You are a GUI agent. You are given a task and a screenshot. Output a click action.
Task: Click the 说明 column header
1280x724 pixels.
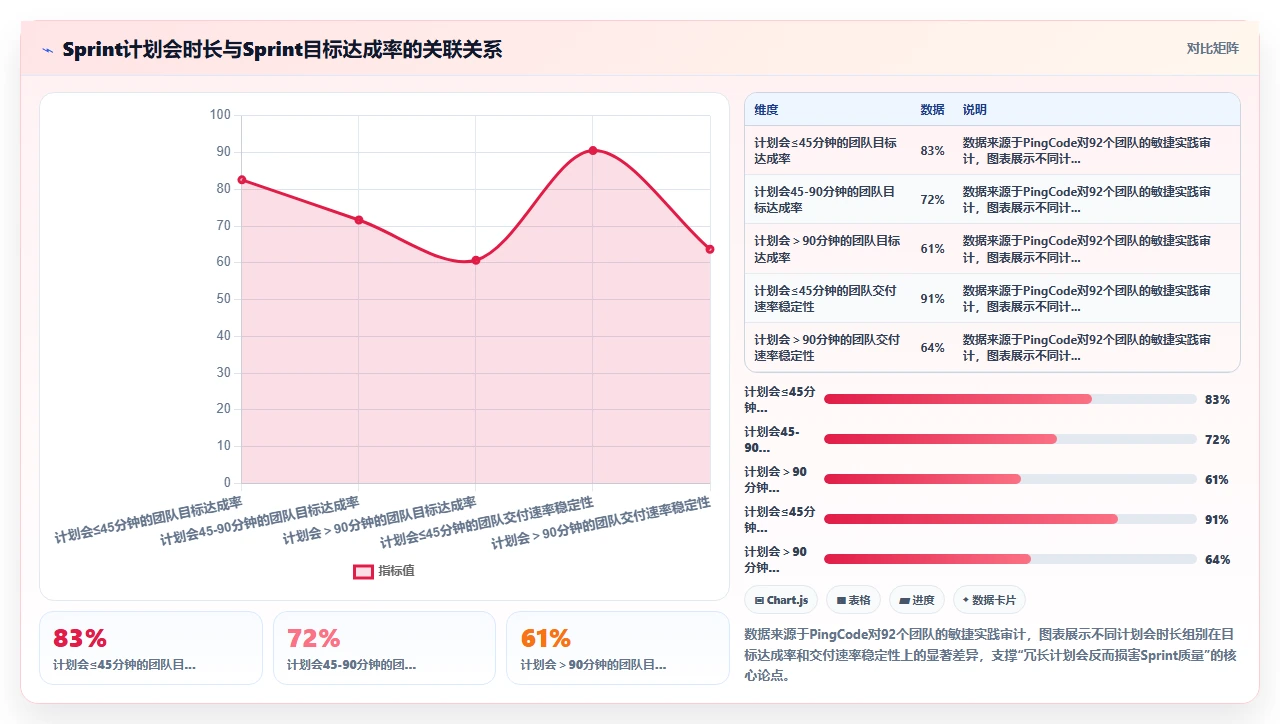coord(974,110)
